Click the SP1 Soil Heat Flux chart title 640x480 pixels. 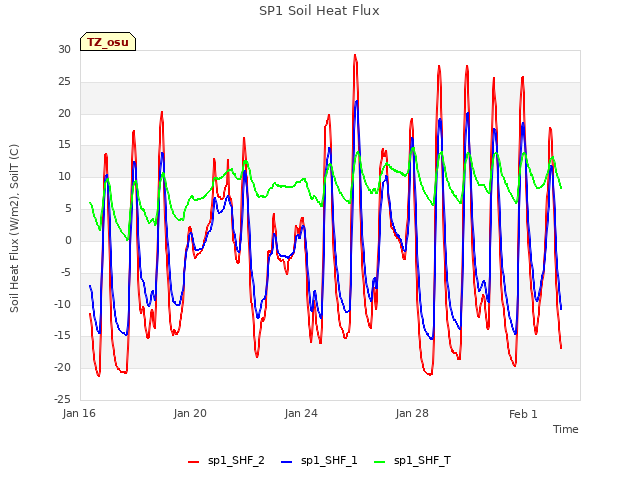[x=319, y=11]
